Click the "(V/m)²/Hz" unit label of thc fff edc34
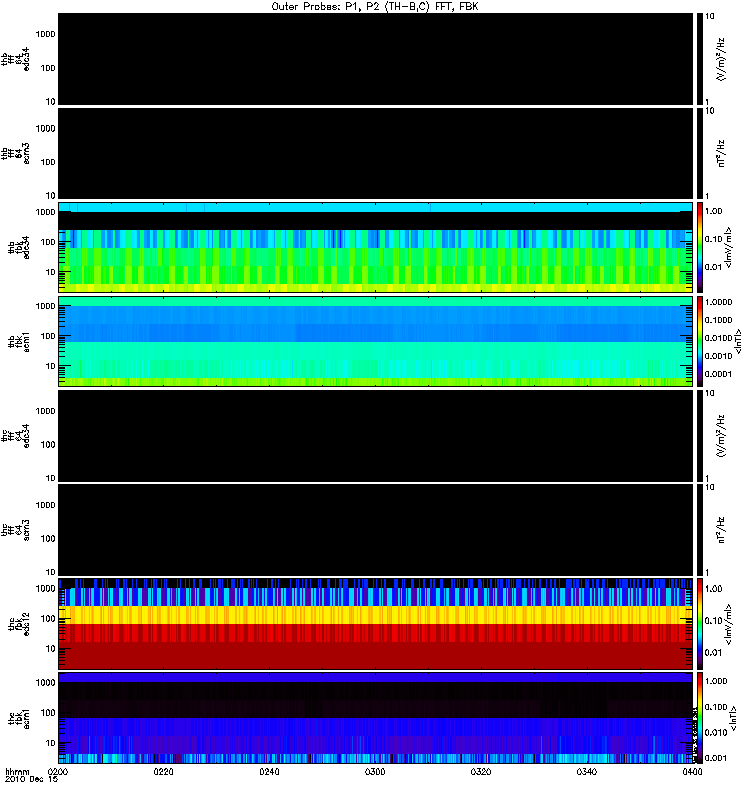 coord(720,436)
